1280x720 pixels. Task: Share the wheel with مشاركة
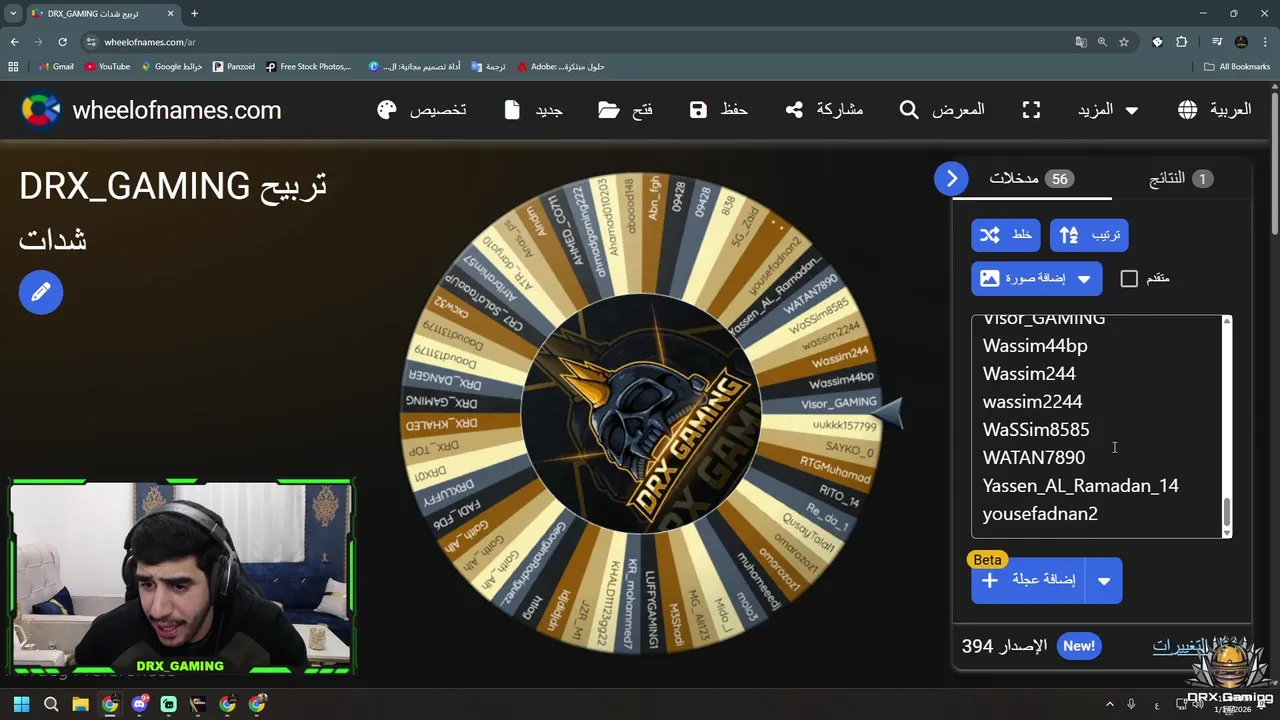[x=824, y=110]
